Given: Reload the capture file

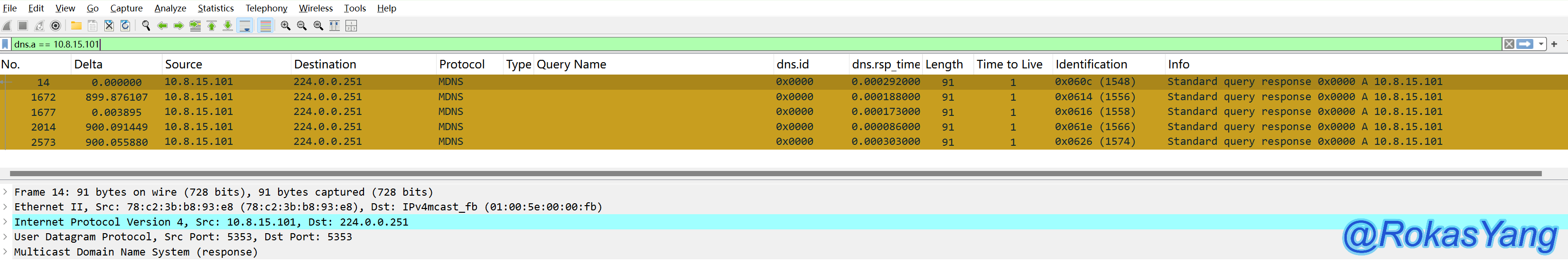Looking at the screenshot, I should click(125, 26).
